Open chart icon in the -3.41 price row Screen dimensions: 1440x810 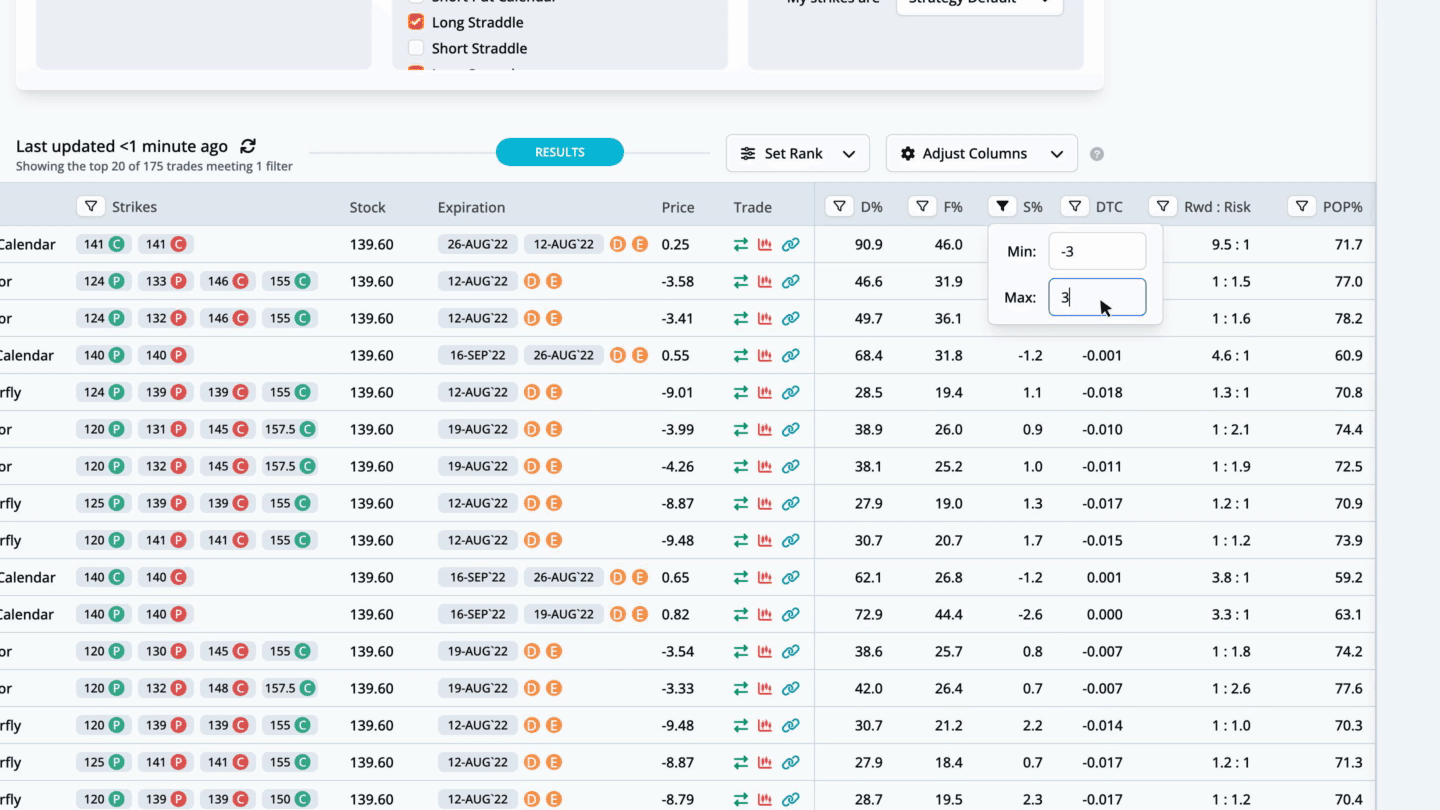pyautogui.click(x=765, y=318)
